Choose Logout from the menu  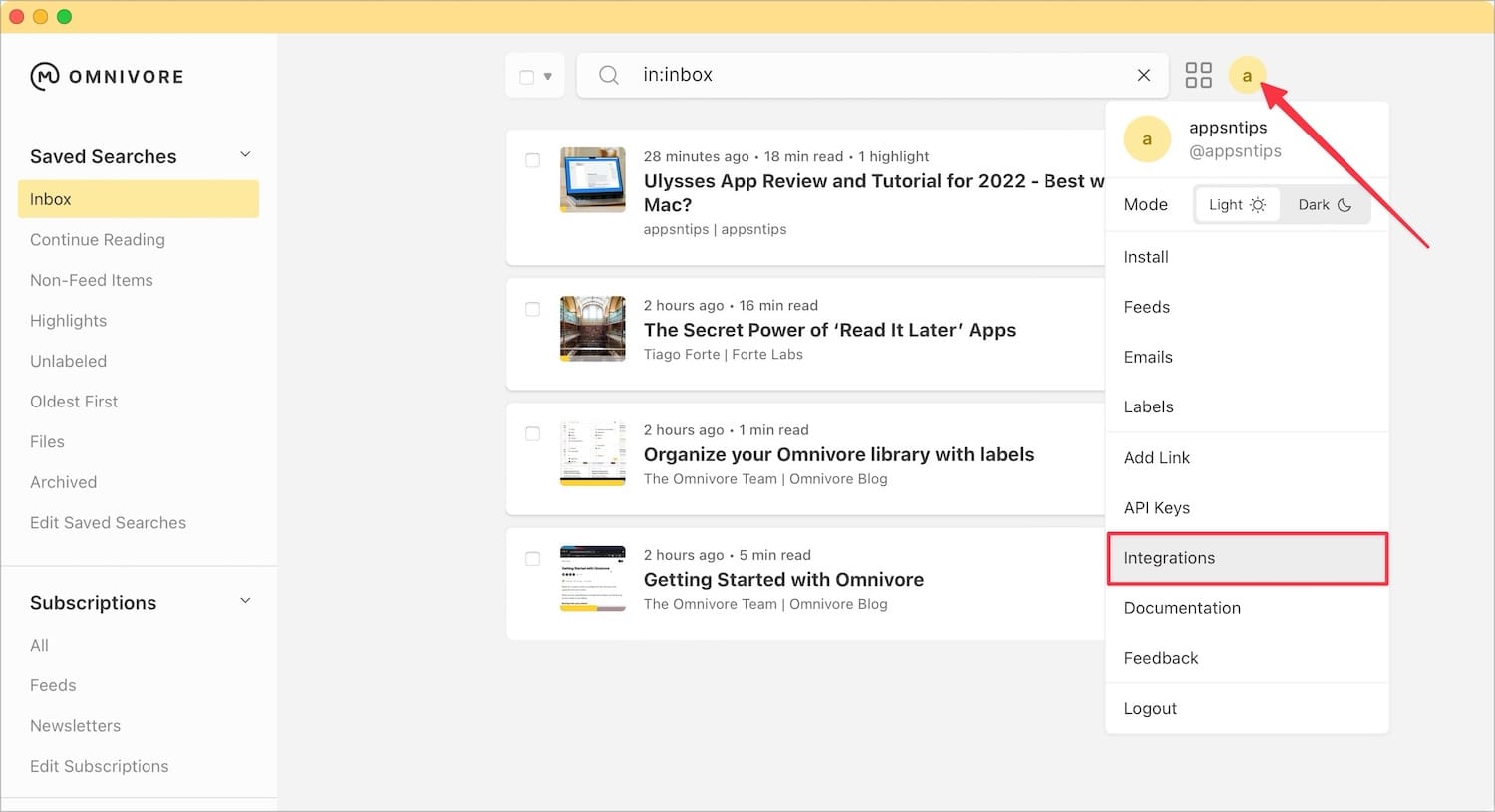coord(1247,708)
